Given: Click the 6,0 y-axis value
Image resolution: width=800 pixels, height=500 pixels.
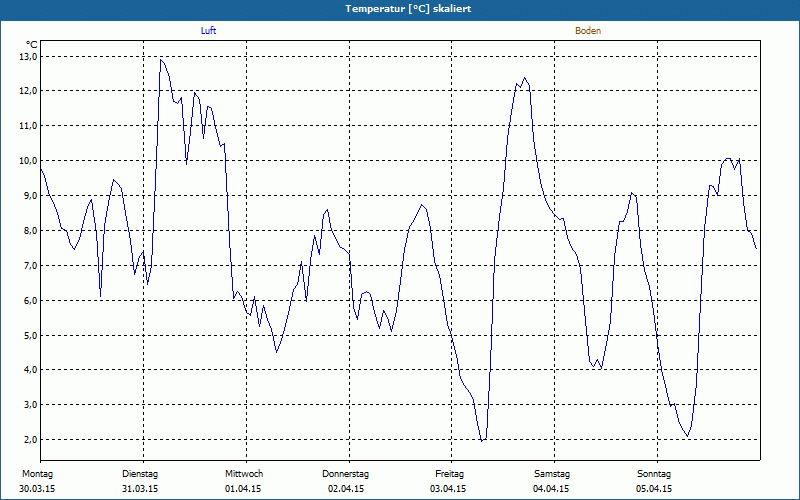Looking at the screenshot, I should pyautogui.click(x=31, y=301).
